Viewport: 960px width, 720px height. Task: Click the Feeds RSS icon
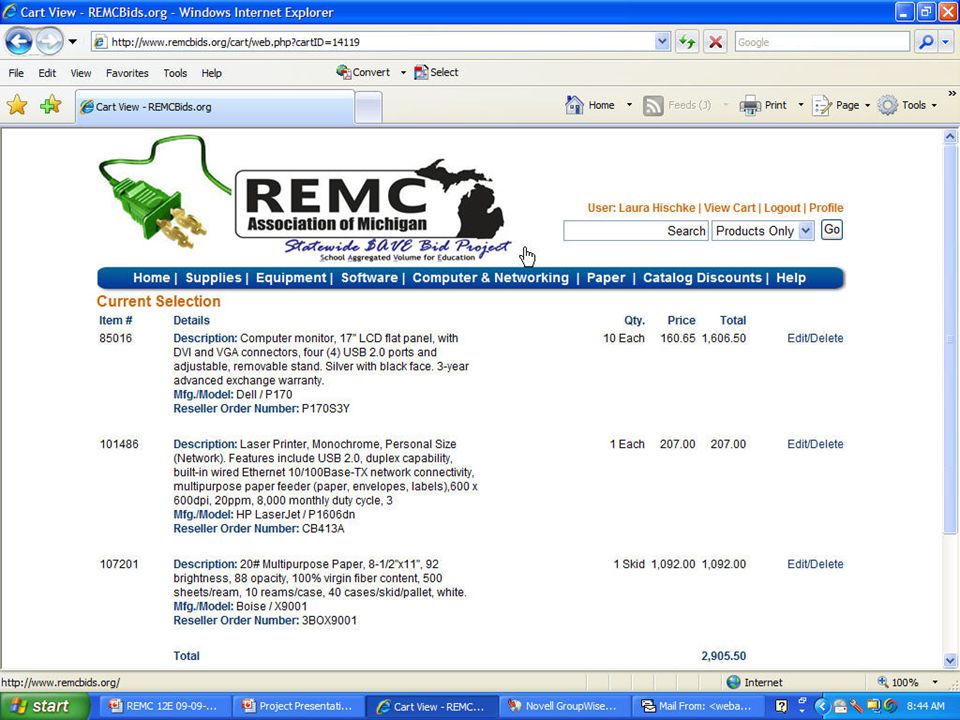653,106
